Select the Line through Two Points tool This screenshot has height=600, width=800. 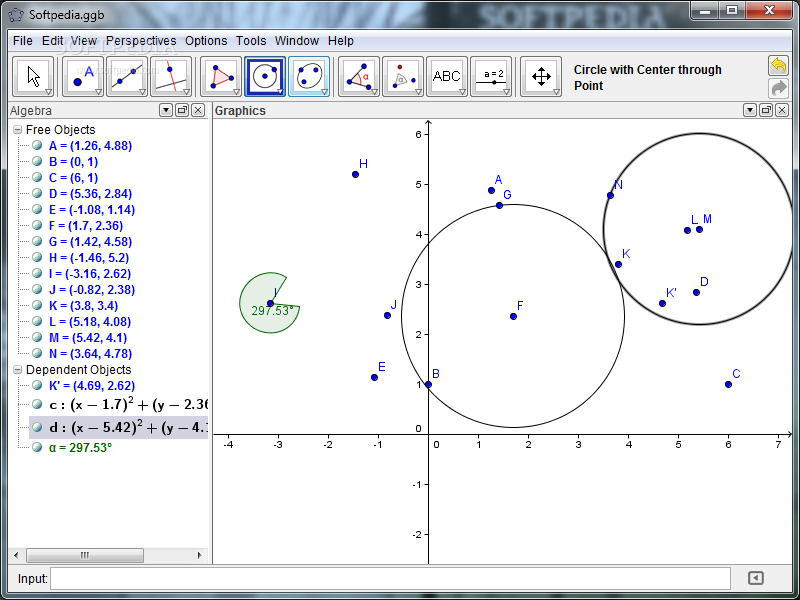pyautogui.click(x=127, y=77)
